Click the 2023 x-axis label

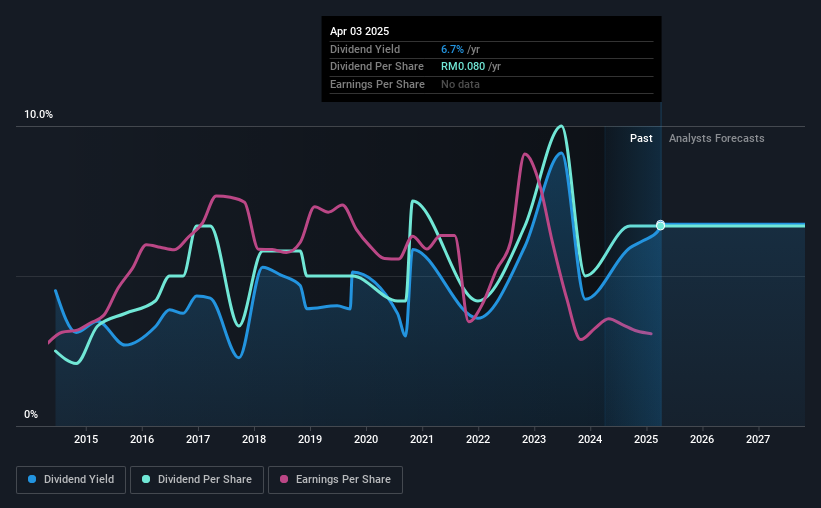pos(534,439)
